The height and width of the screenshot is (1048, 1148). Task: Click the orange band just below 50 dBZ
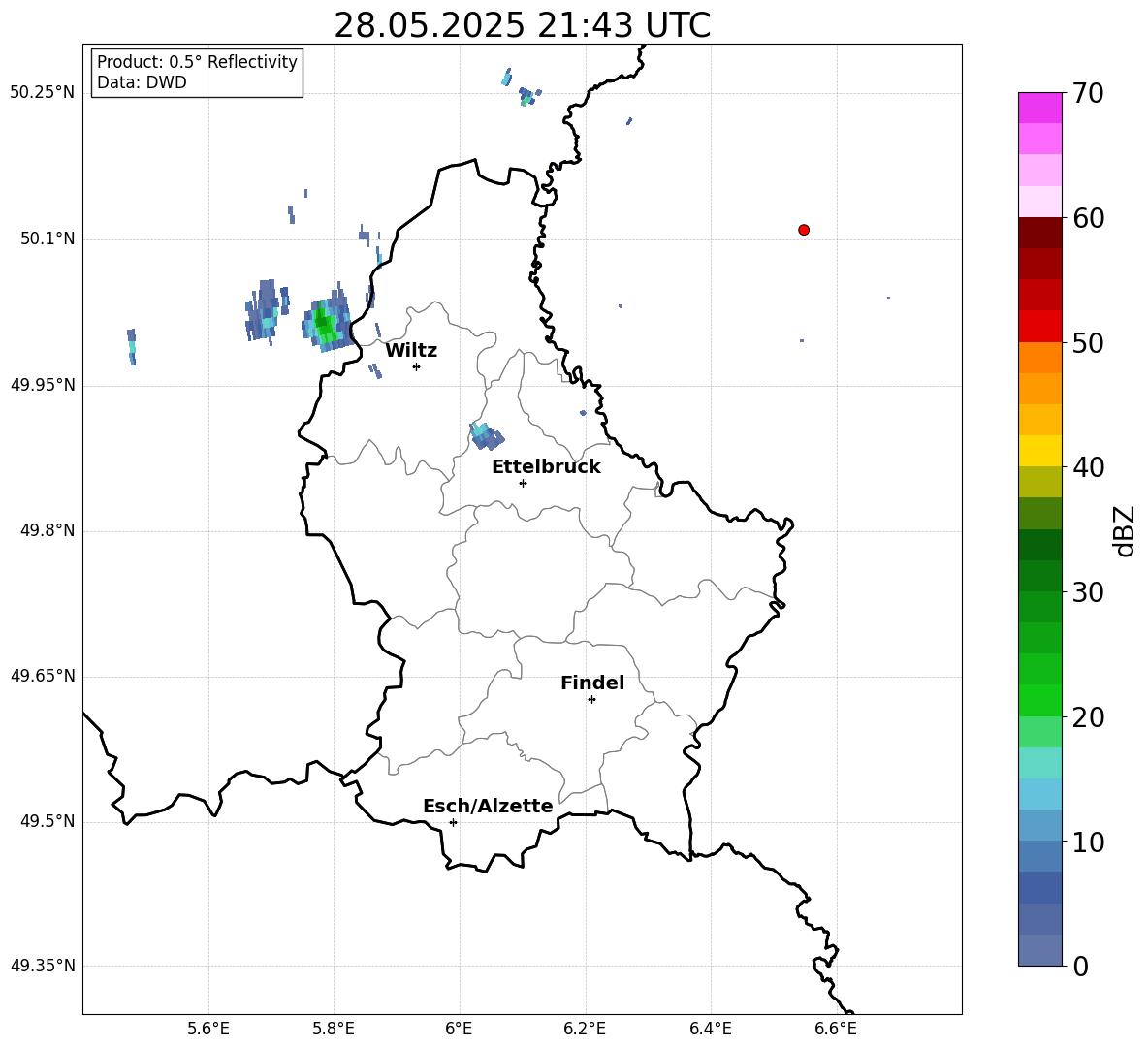pyautogui.click(x=1040, y=358)
